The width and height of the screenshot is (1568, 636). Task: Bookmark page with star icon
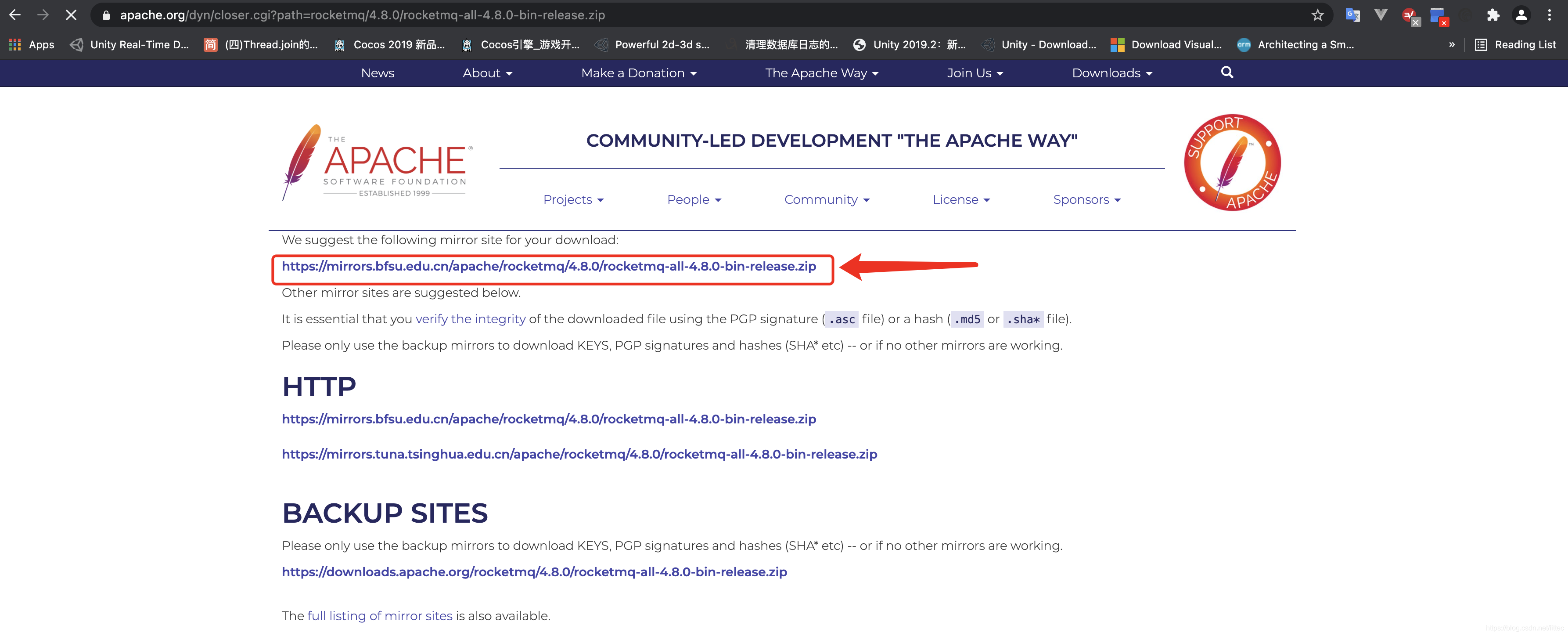coord(1317,14)
